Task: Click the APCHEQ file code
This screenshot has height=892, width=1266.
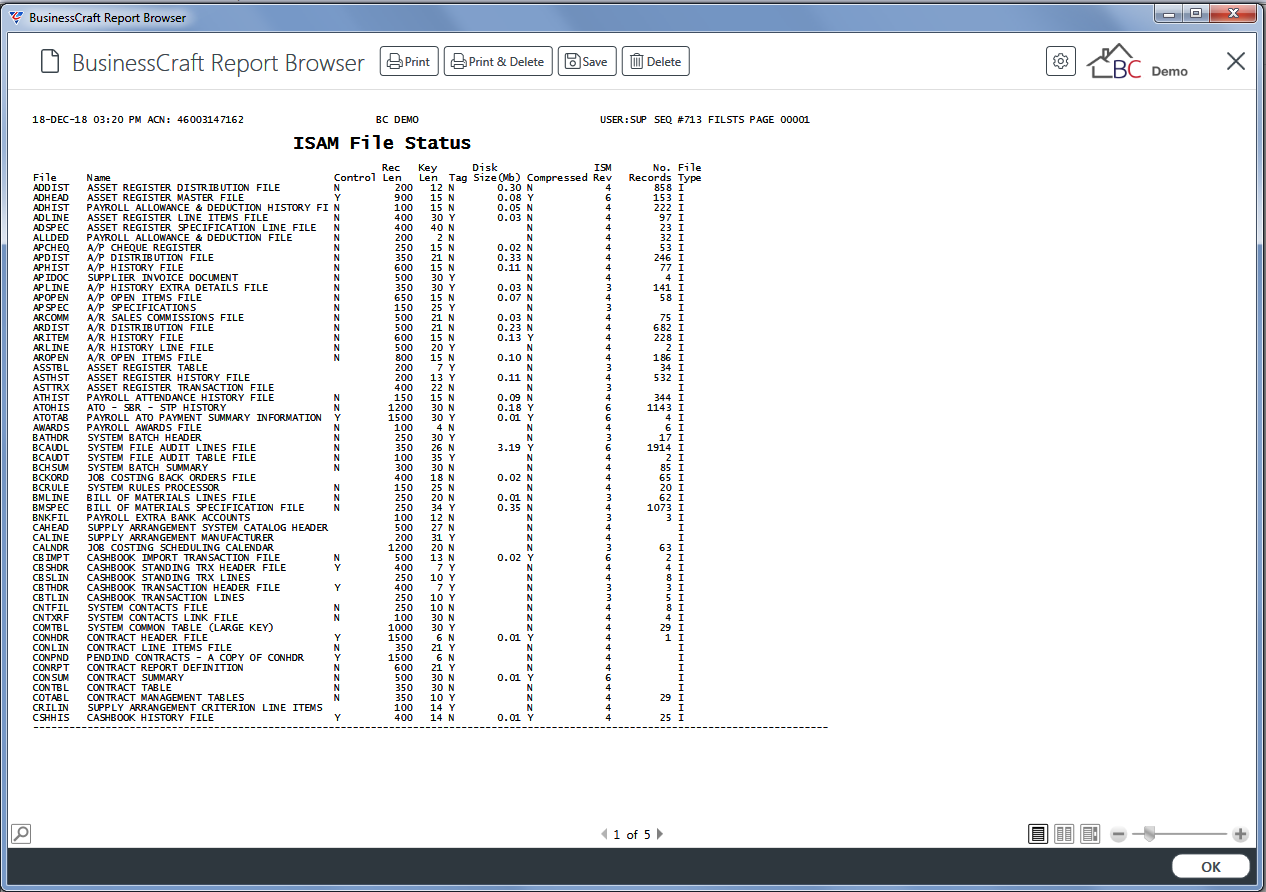Action: point(51,248)
